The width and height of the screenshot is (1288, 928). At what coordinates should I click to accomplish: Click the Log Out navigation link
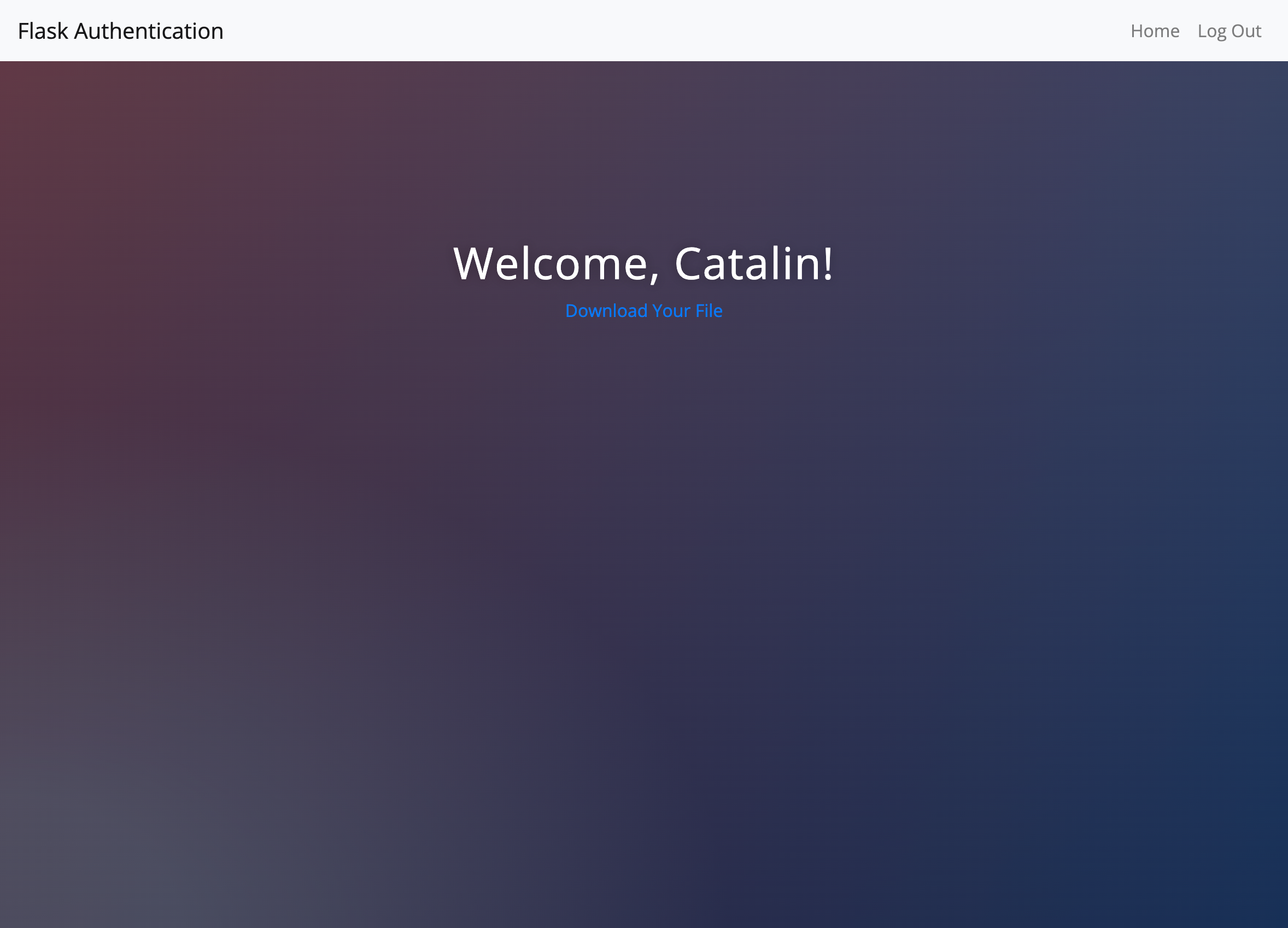[1230, 31]
